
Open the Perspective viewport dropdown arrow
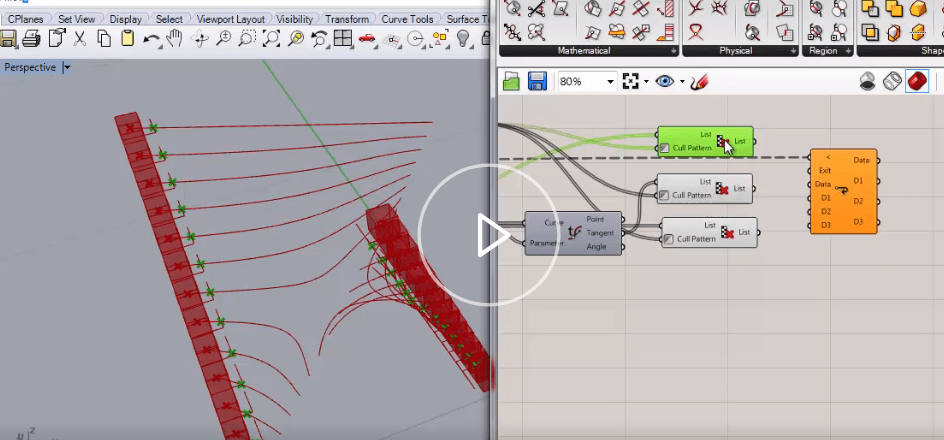(67, 67)
